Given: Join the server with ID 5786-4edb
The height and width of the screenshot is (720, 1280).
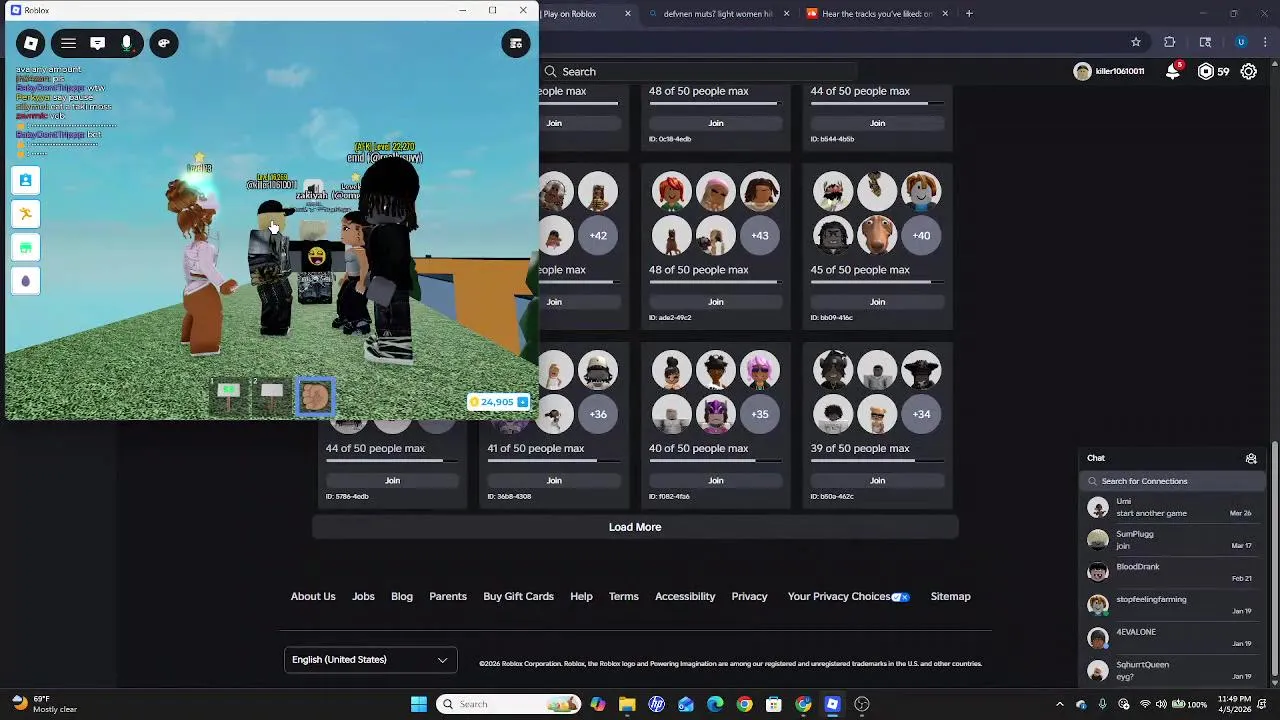Looking at the screenshot, I should [x=392, y=481].
